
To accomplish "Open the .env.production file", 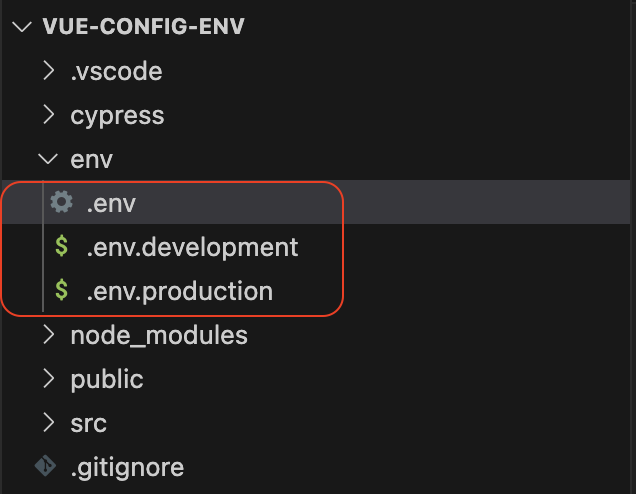I will point(179,291).
